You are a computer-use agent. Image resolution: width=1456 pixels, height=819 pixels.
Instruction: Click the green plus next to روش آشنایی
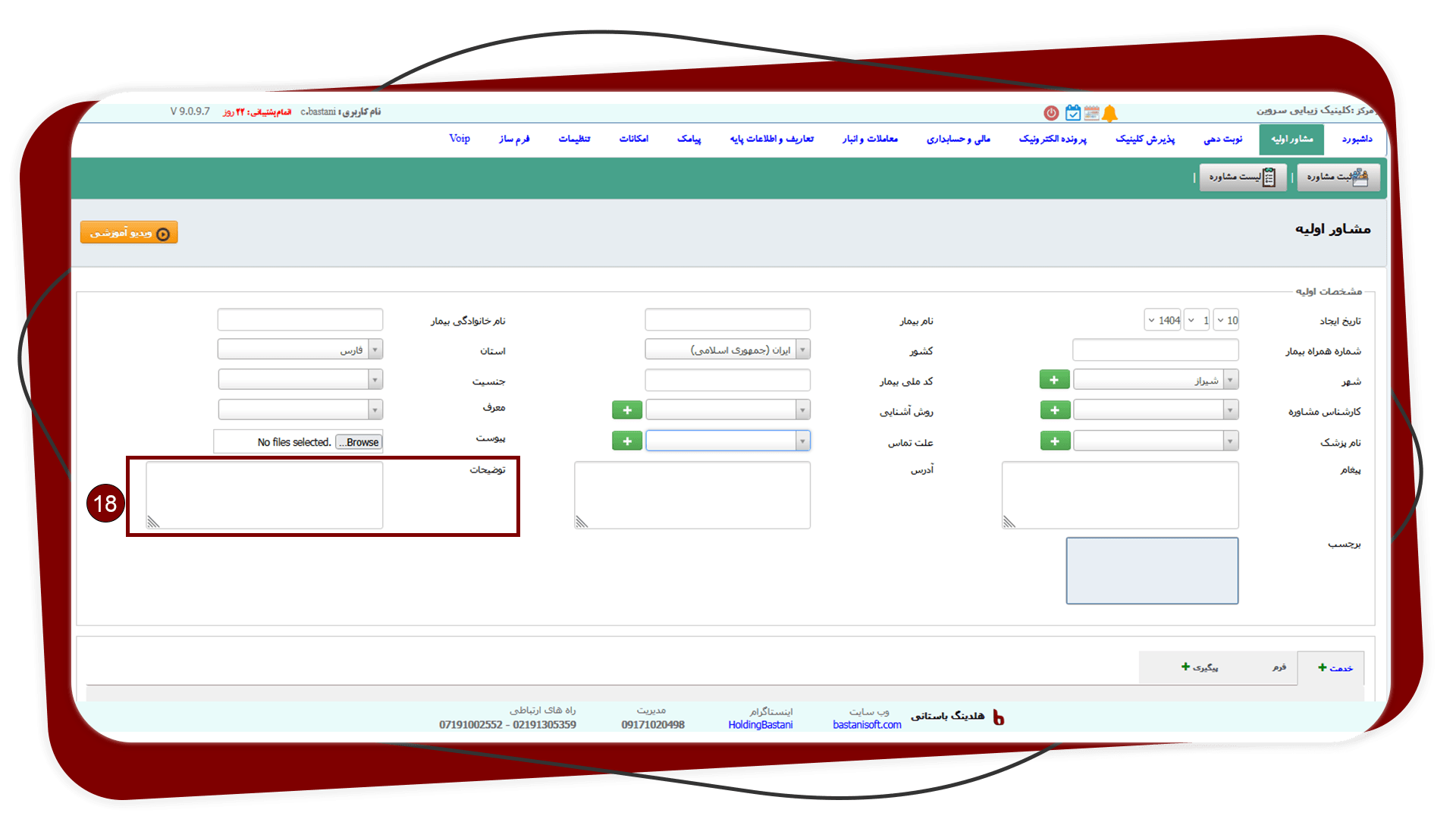pyautogui.click(x=627, y=410)
